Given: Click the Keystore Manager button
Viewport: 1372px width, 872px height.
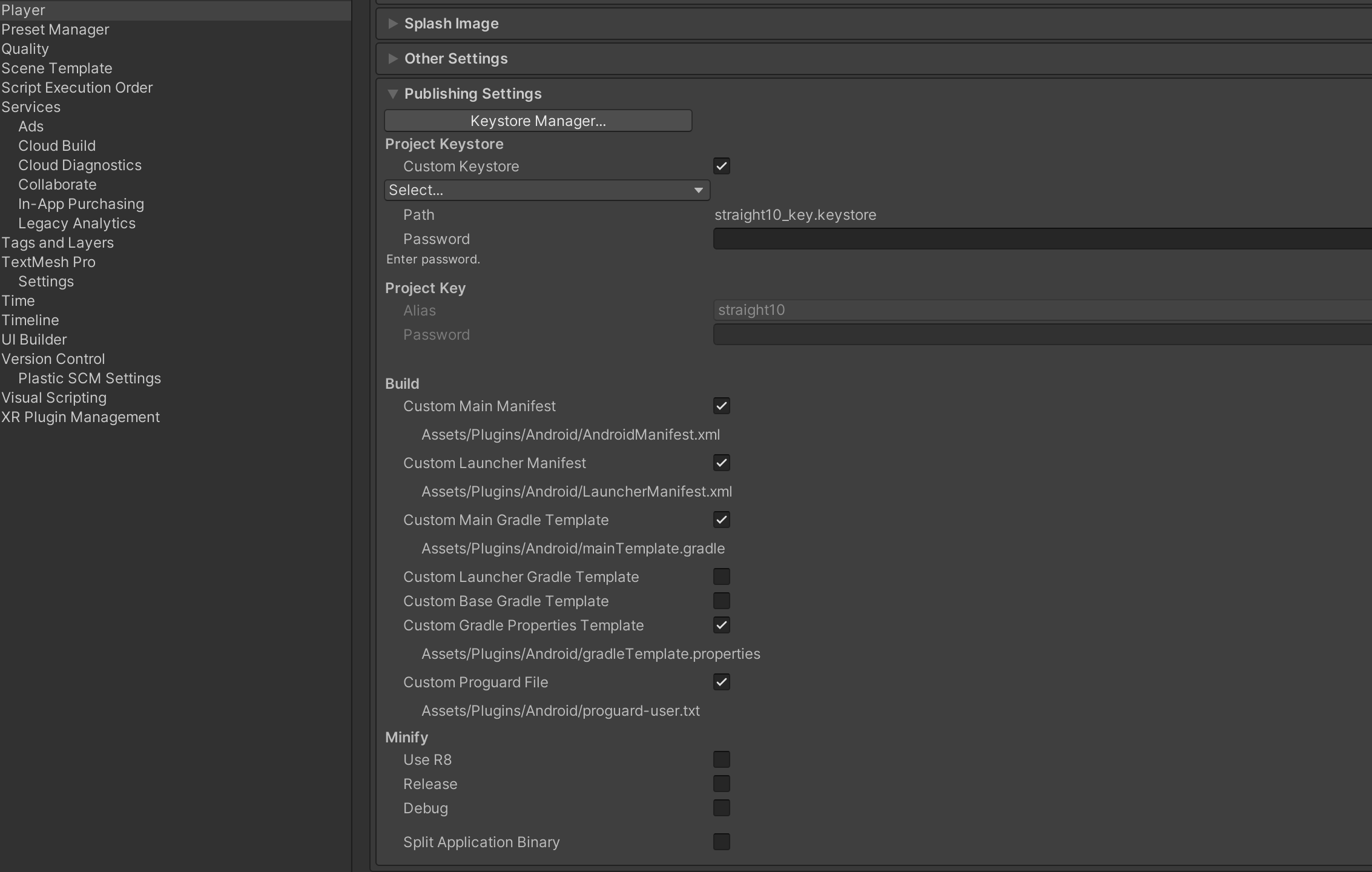Looking at the screenshot, I should click(x=538, y=121).
